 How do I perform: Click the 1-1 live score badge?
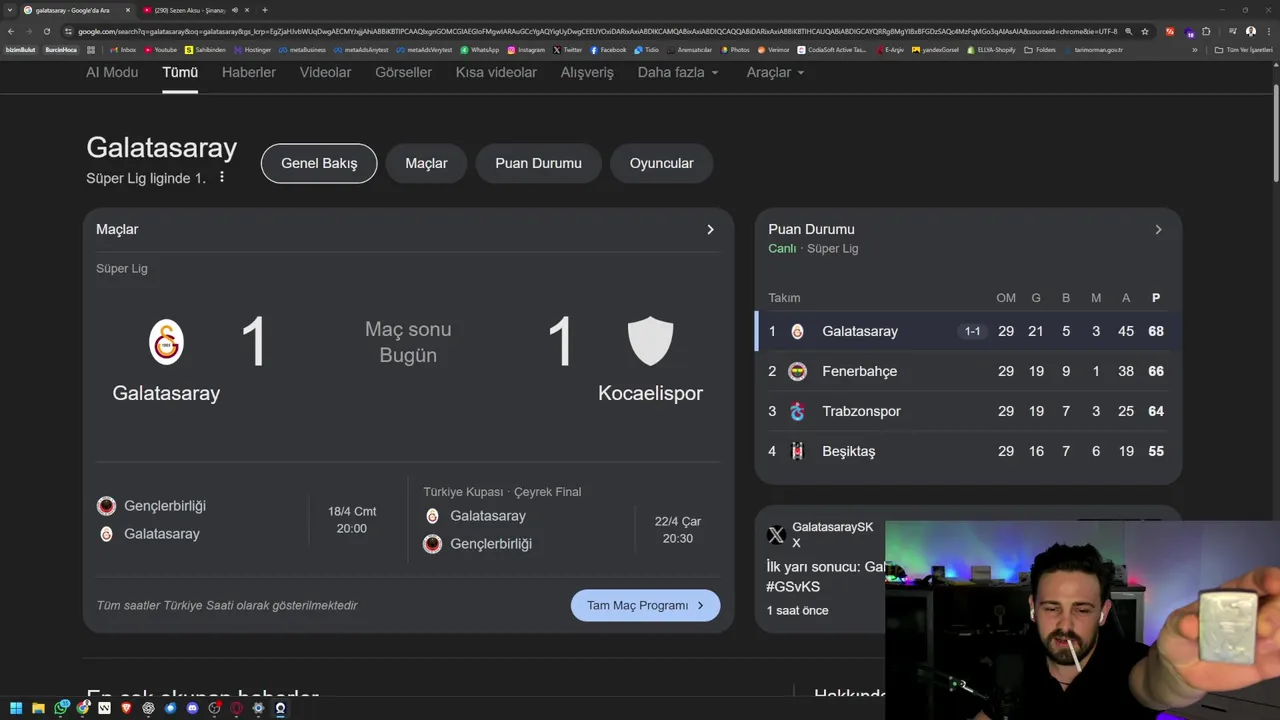(972, 331)
